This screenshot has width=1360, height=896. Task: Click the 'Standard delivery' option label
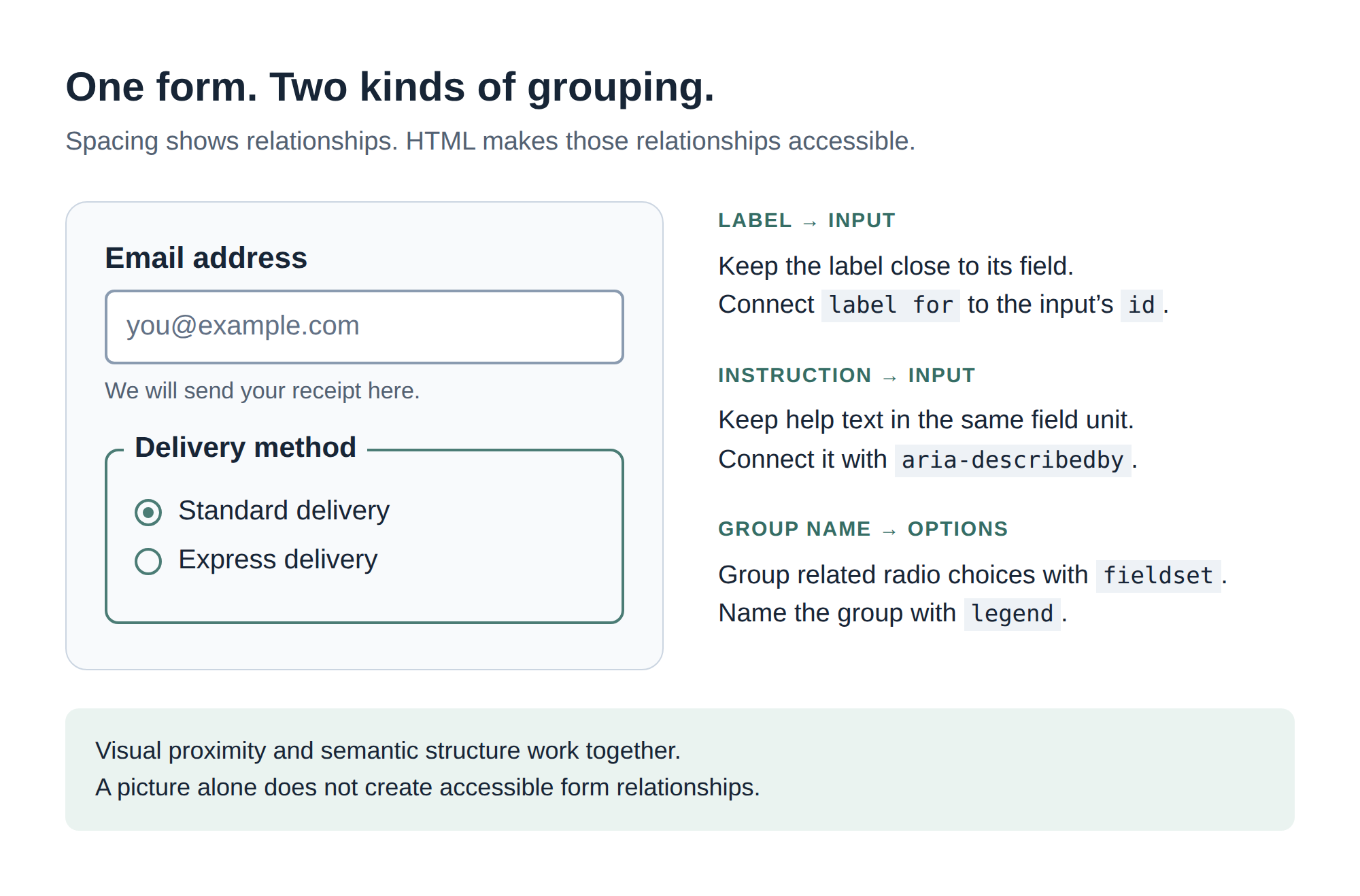point(284,511)
